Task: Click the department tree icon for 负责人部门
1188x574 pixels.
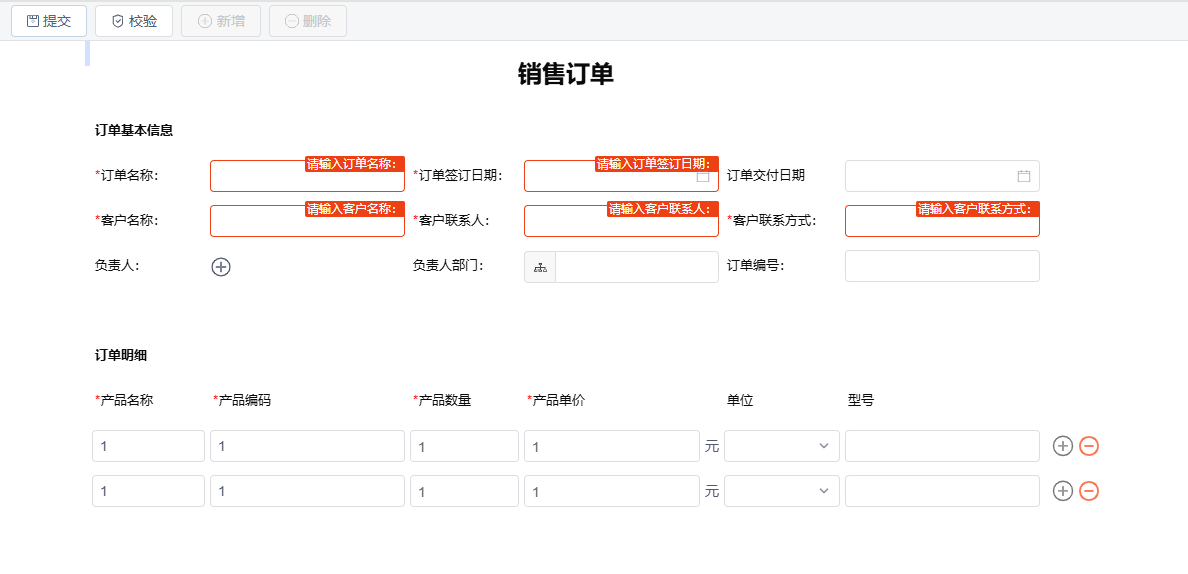Action: click(540, 267)
